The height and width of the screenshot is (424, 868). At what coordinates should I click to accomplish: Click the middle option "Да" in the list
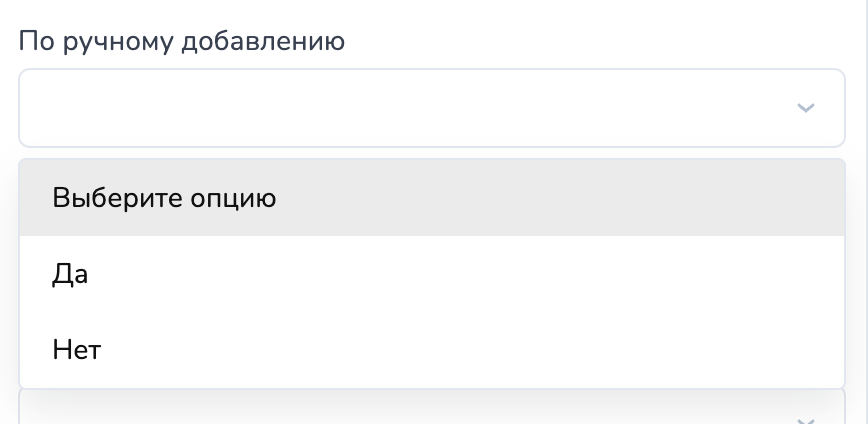[x=432, y=274]
